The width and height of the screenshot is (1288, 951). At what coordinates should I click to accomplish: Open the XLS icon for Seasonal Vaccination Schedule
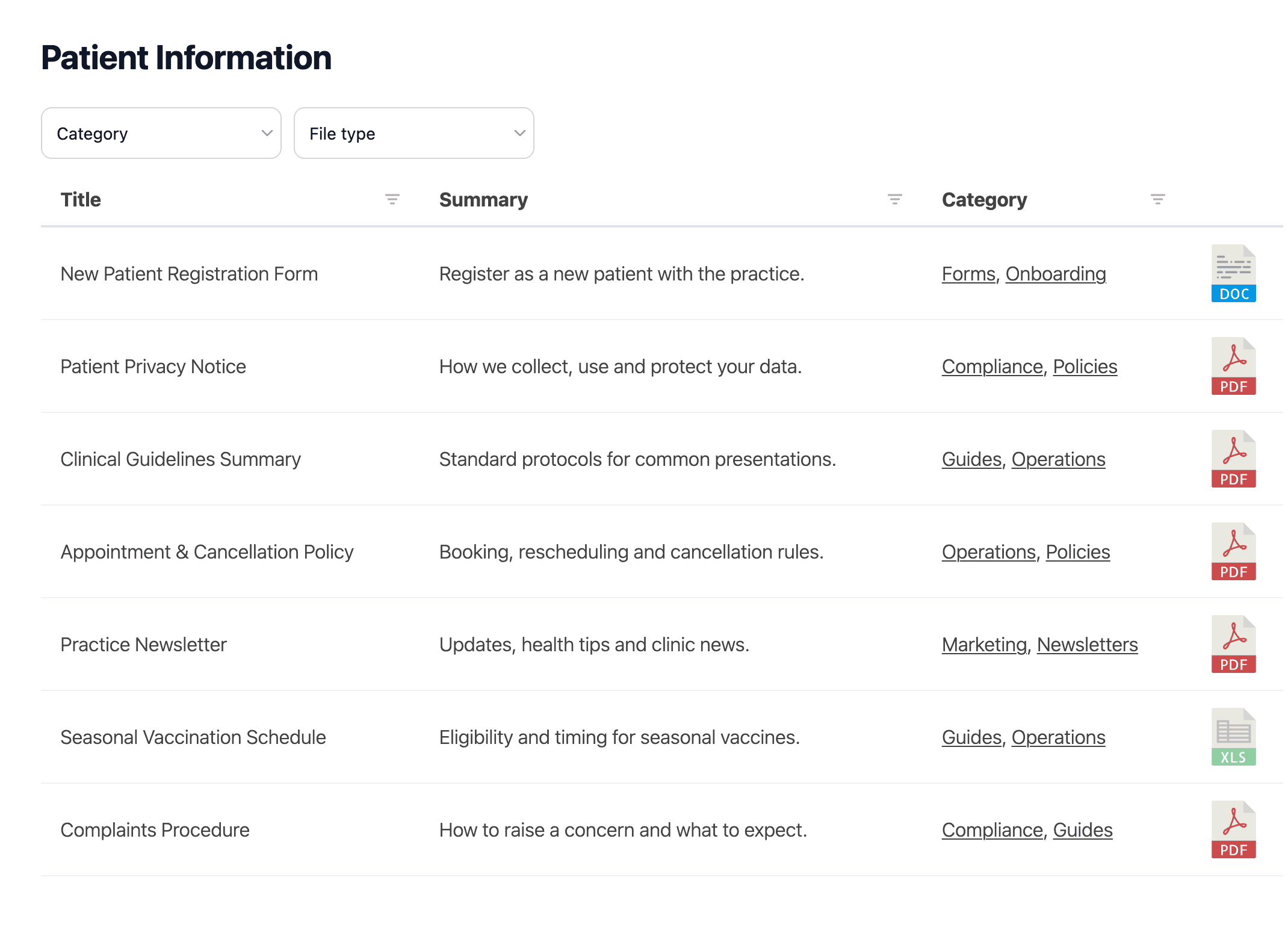pos(1234,737)
